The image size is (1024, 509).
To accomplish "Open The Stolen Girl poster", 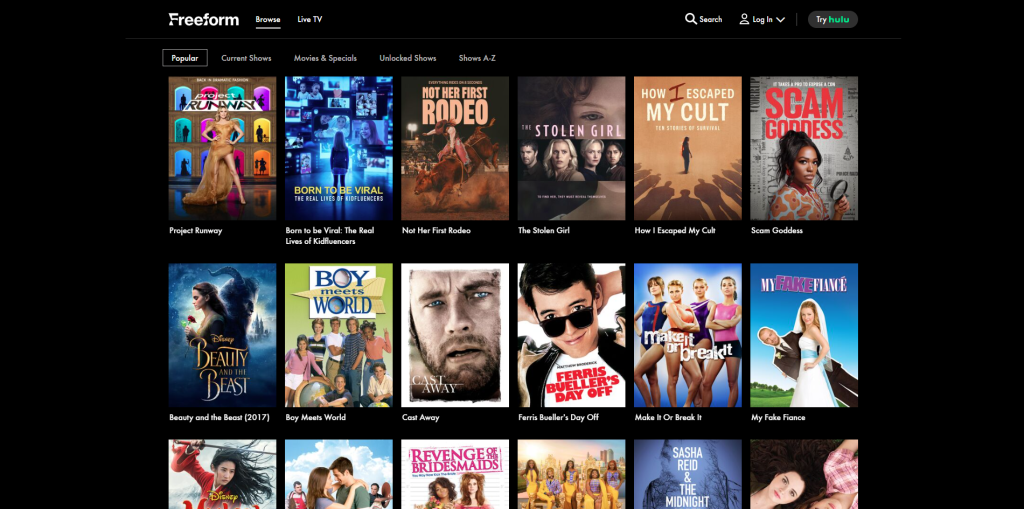I will pyautogui.click(x=571, y=148).
